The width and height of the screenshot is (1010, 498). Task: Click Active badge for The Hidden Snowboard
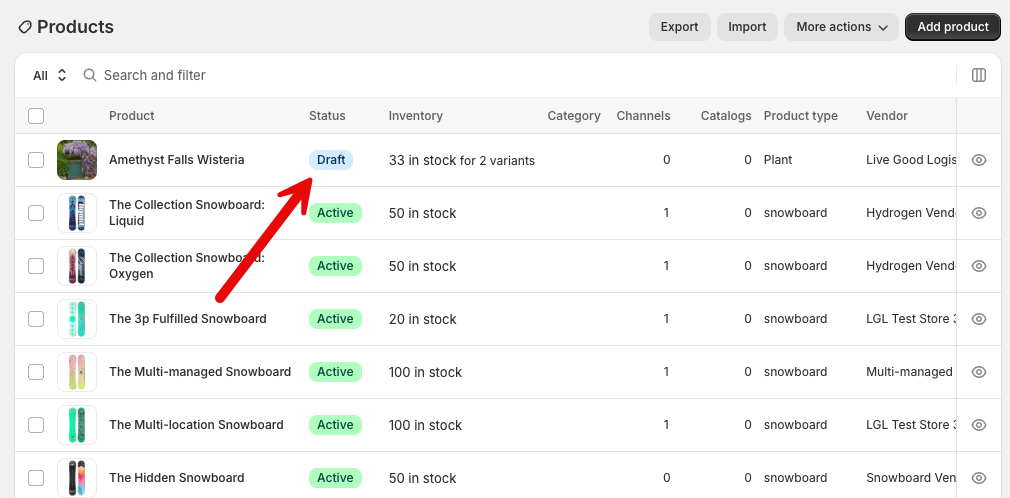pyautogui.click(x=335, y=477)
